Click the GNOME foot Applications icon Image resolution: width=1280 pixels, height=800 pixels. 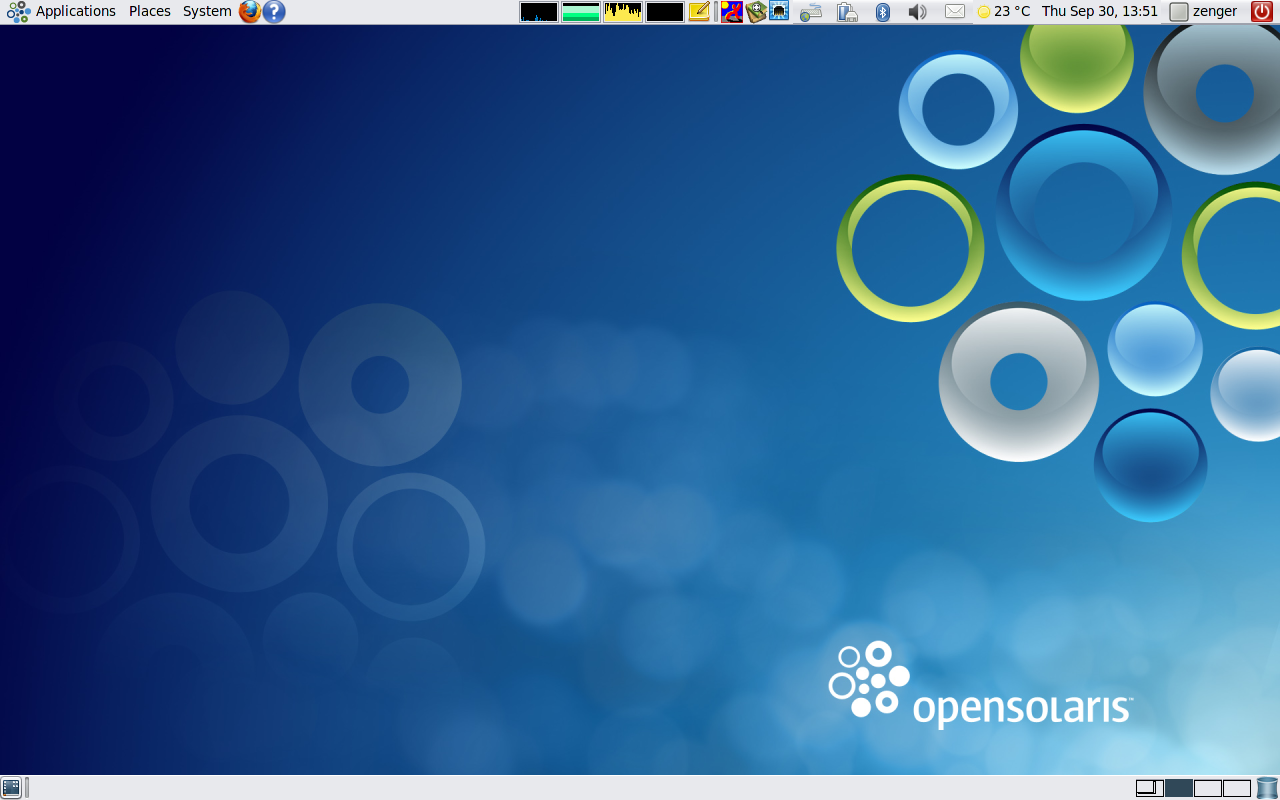[x=18, y=12]
